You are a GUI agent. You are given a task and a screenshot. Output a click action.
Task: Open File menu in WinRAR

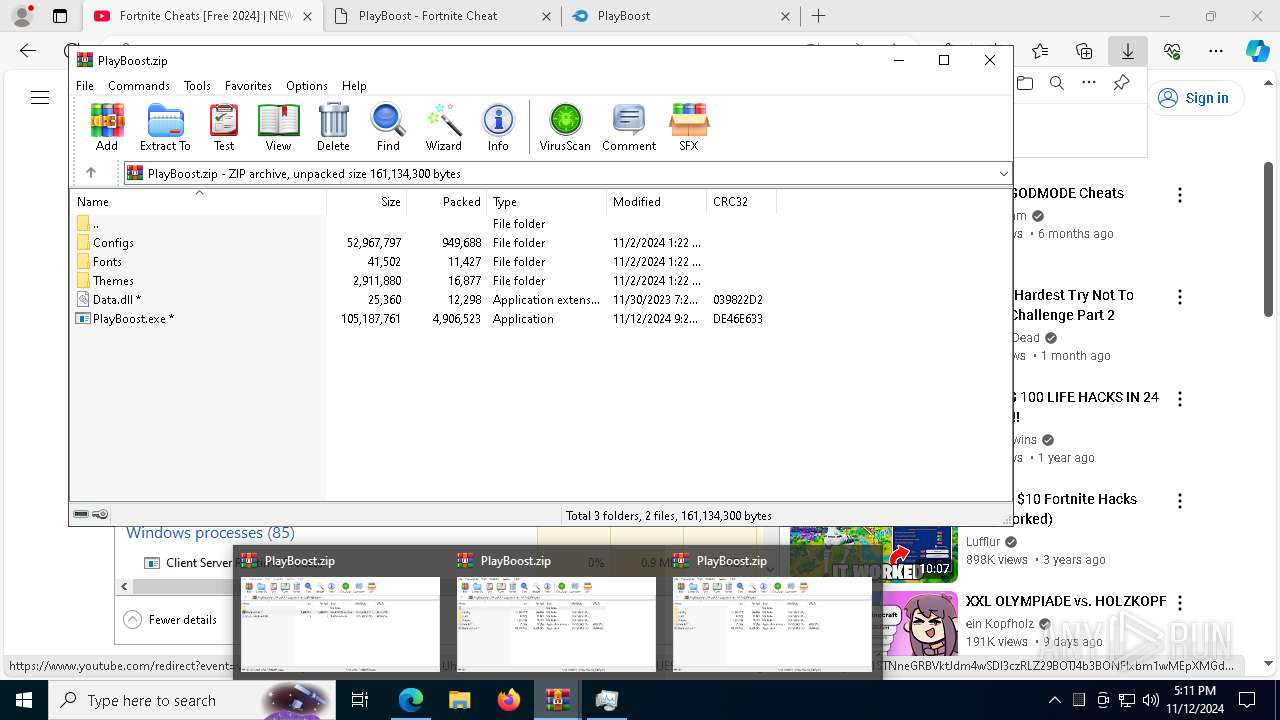tap(85, 86)
